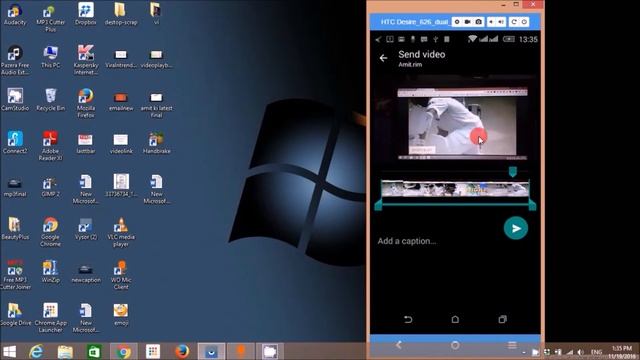Tap the Android home soft key
This screenshot has height=360, width=640.
455,319
